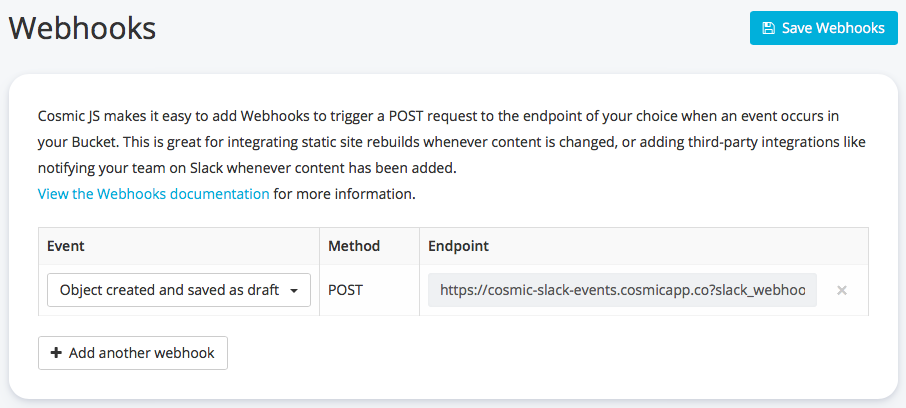Click the Method column header
906x408 pixels.
pyautogui.click(x=352, y=246)
